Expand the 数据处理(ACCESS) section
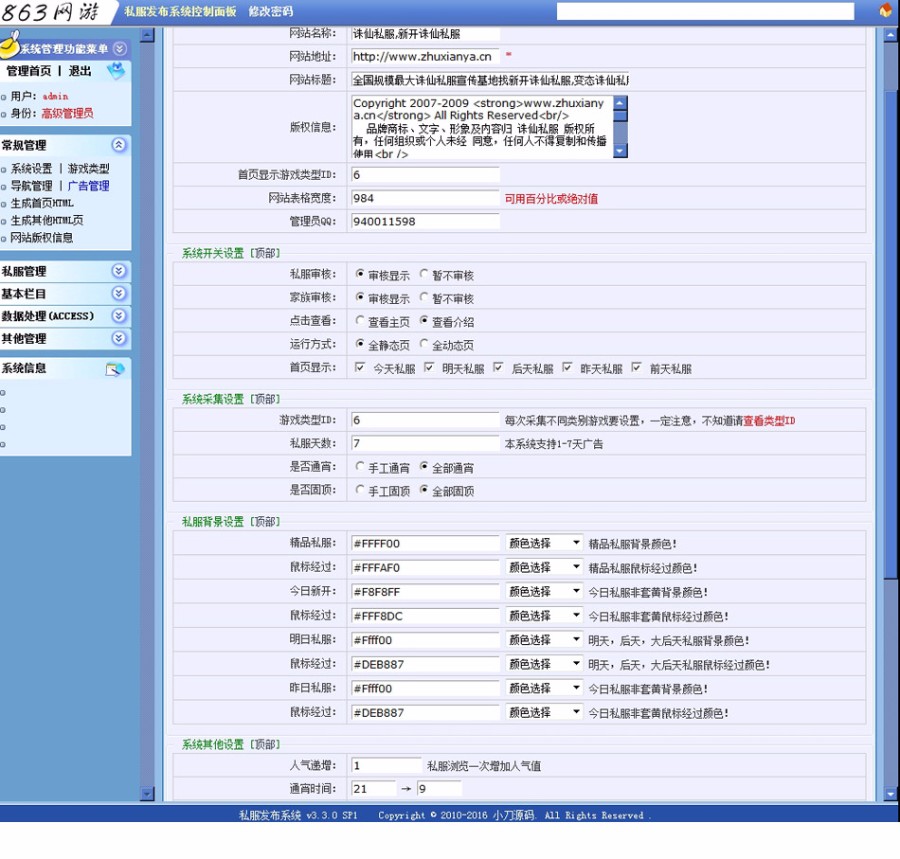 [119, 316]
